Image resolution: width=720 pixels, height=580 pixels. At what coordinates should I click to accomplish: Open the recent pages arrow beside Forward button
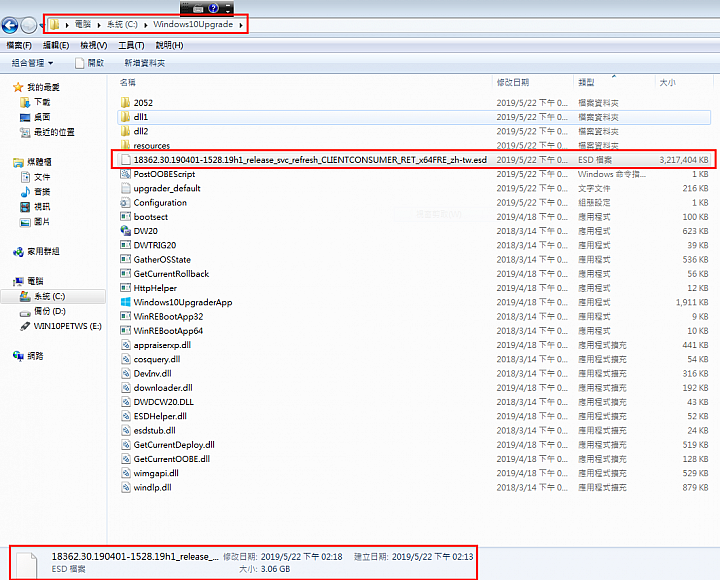point(40,26)
